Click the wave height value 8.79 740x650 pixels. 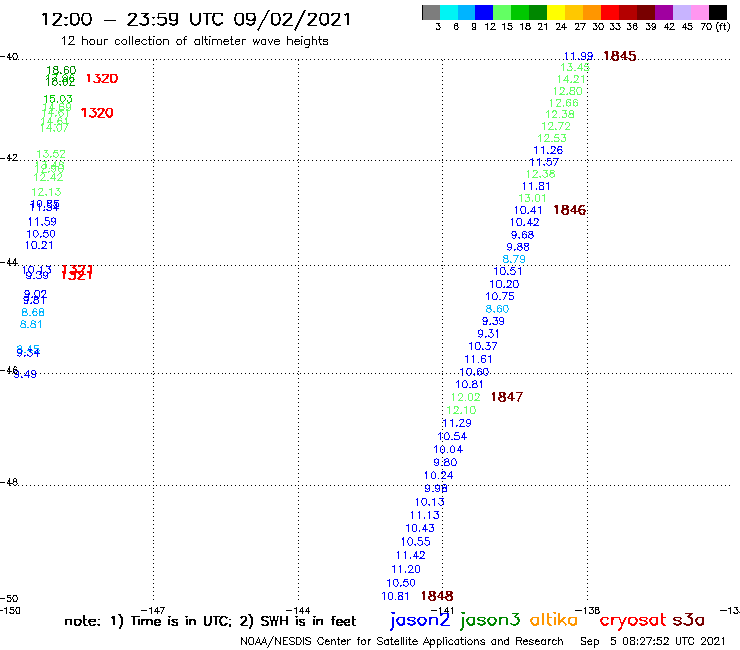tap(514, 259)
